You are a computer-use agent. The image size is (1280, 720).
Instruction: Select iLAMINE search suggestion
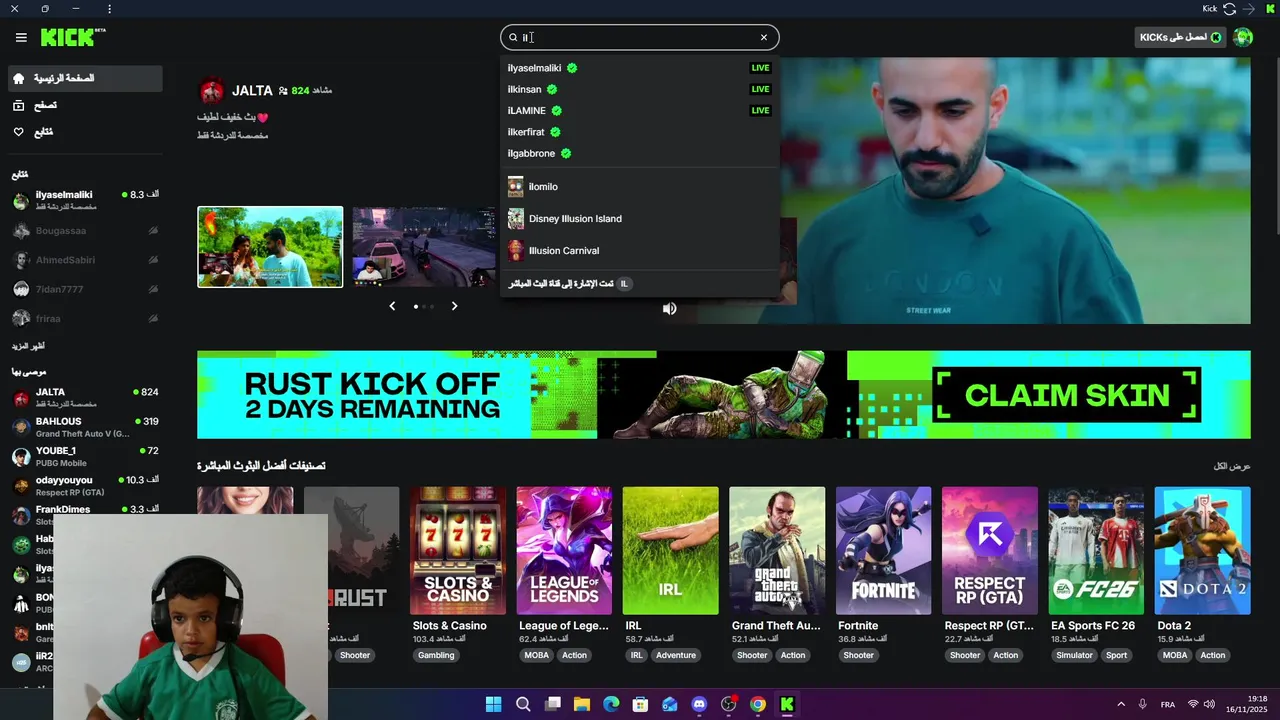(x=639, y=110)
